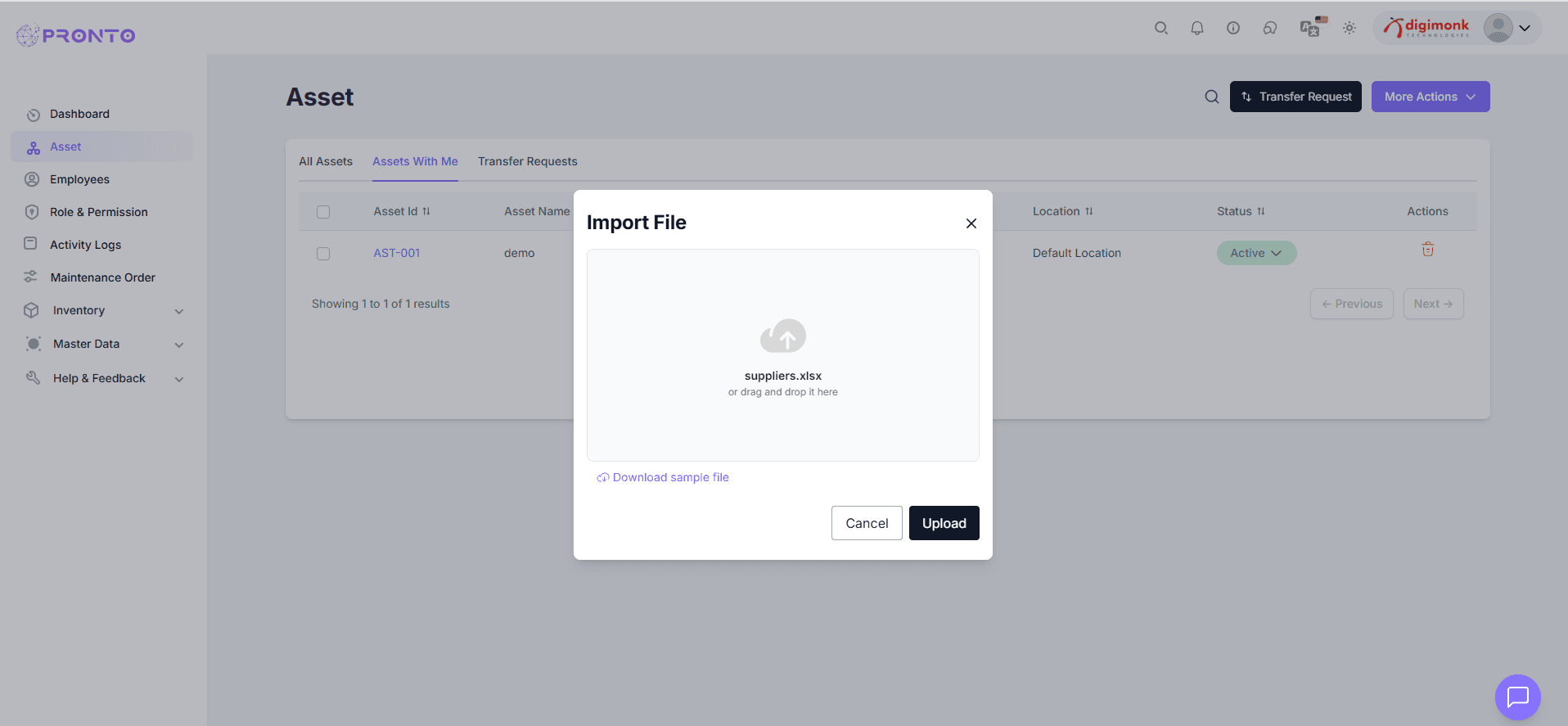
Task: Open Asset in the sidebar menu
Action: click(102, 147)
